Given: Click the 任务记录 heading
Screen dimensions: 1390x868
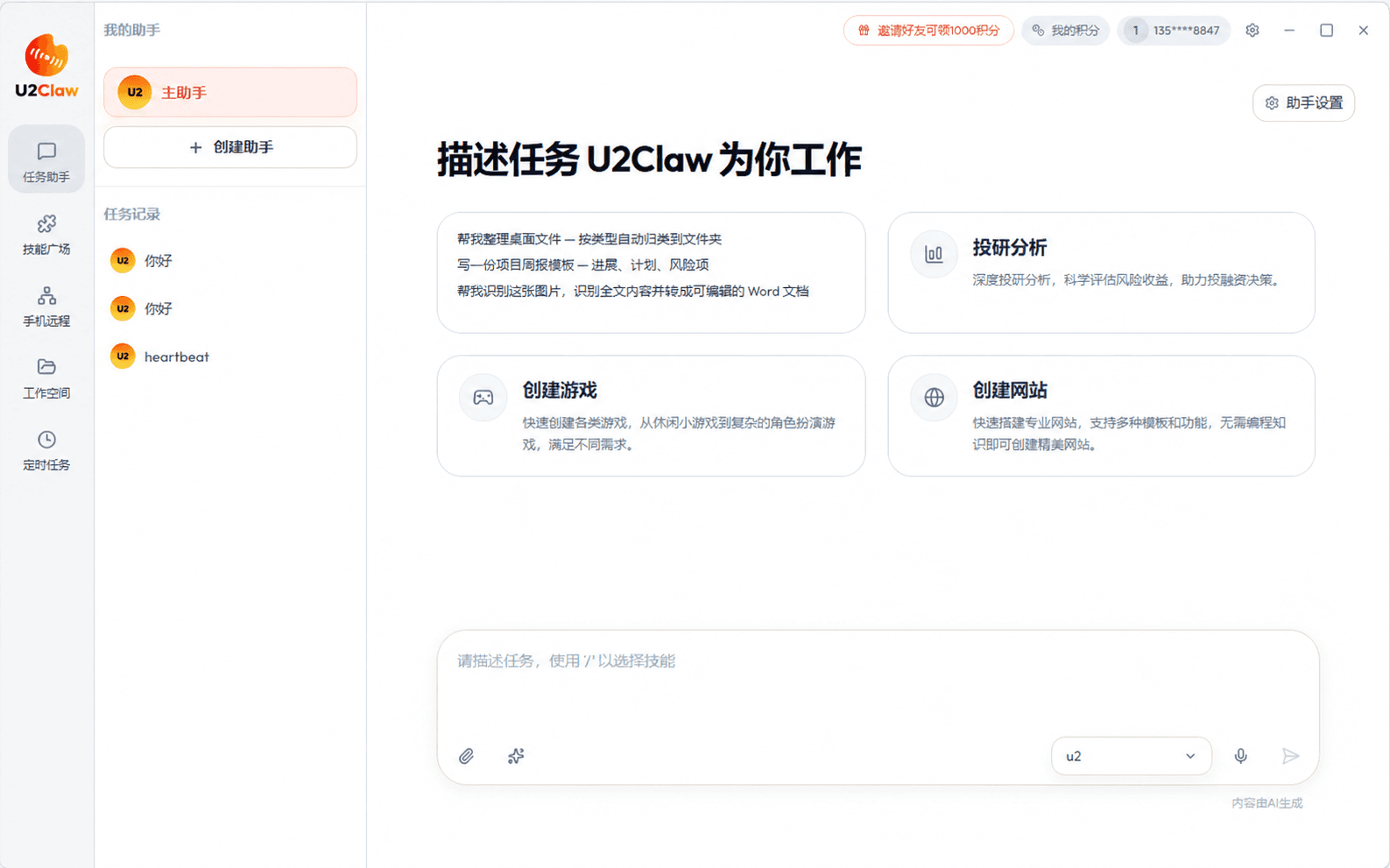Looking at the screenshot, I should (132, 214).
